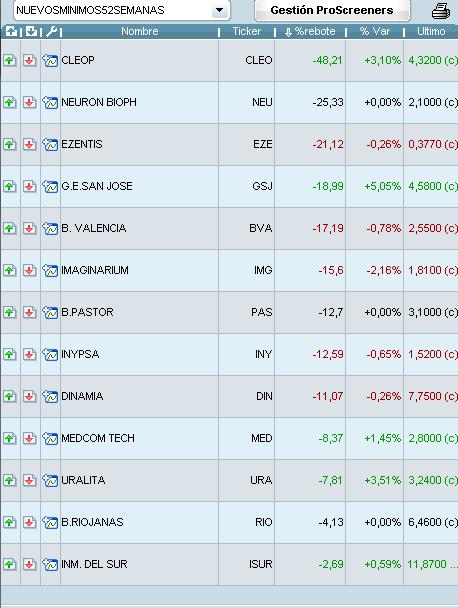Click the Ultimo column header
Screen dimensions: 458x608
[x=431, y=31]
